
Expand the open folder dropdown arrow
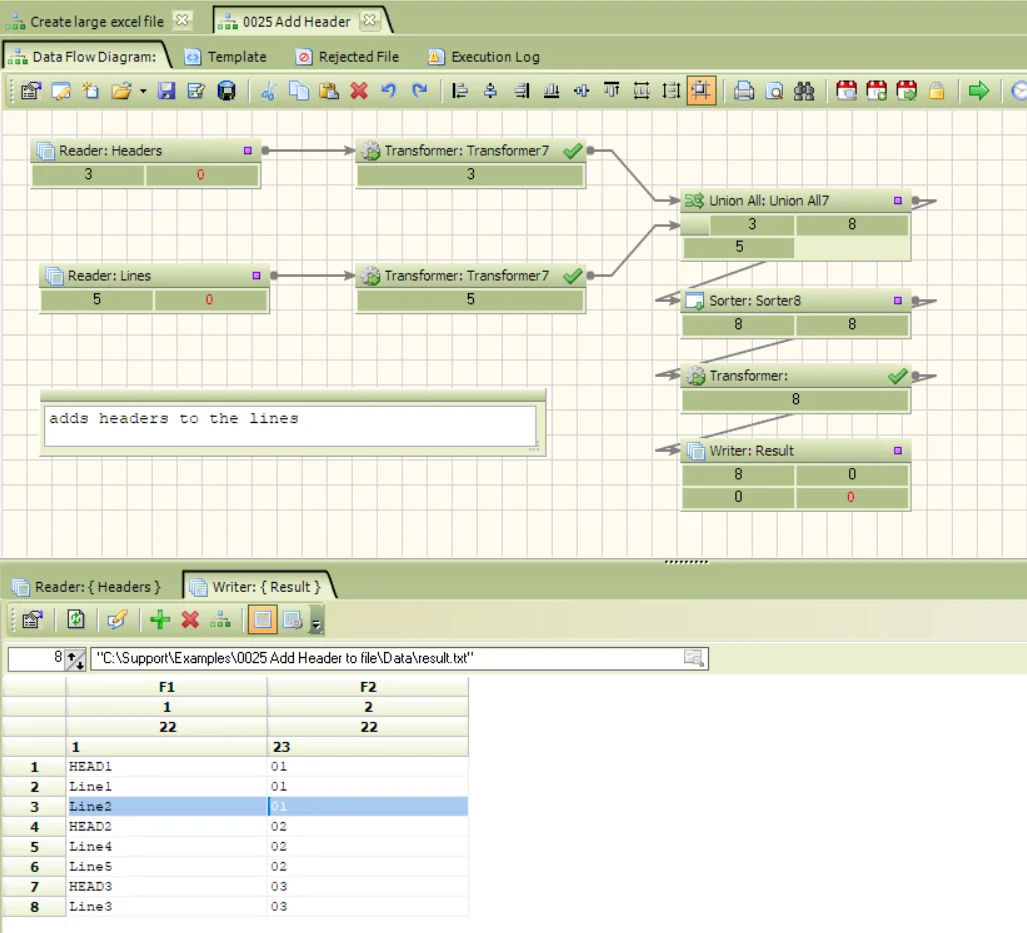(143, 91)
